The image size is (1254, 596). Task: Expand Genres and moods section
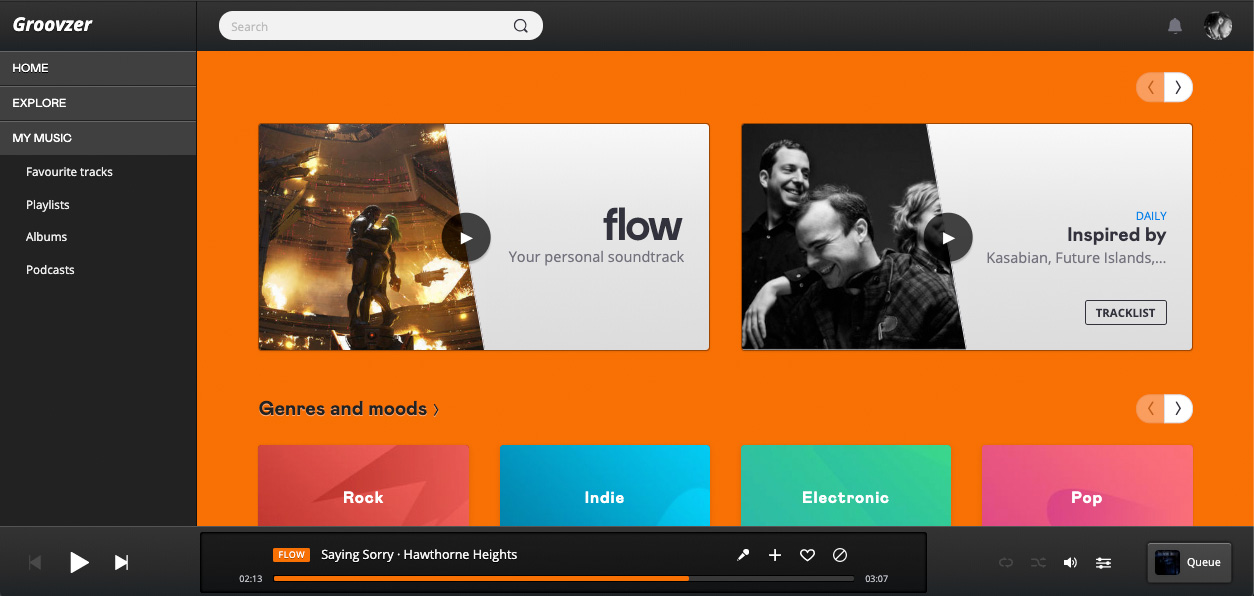point(349,408)
